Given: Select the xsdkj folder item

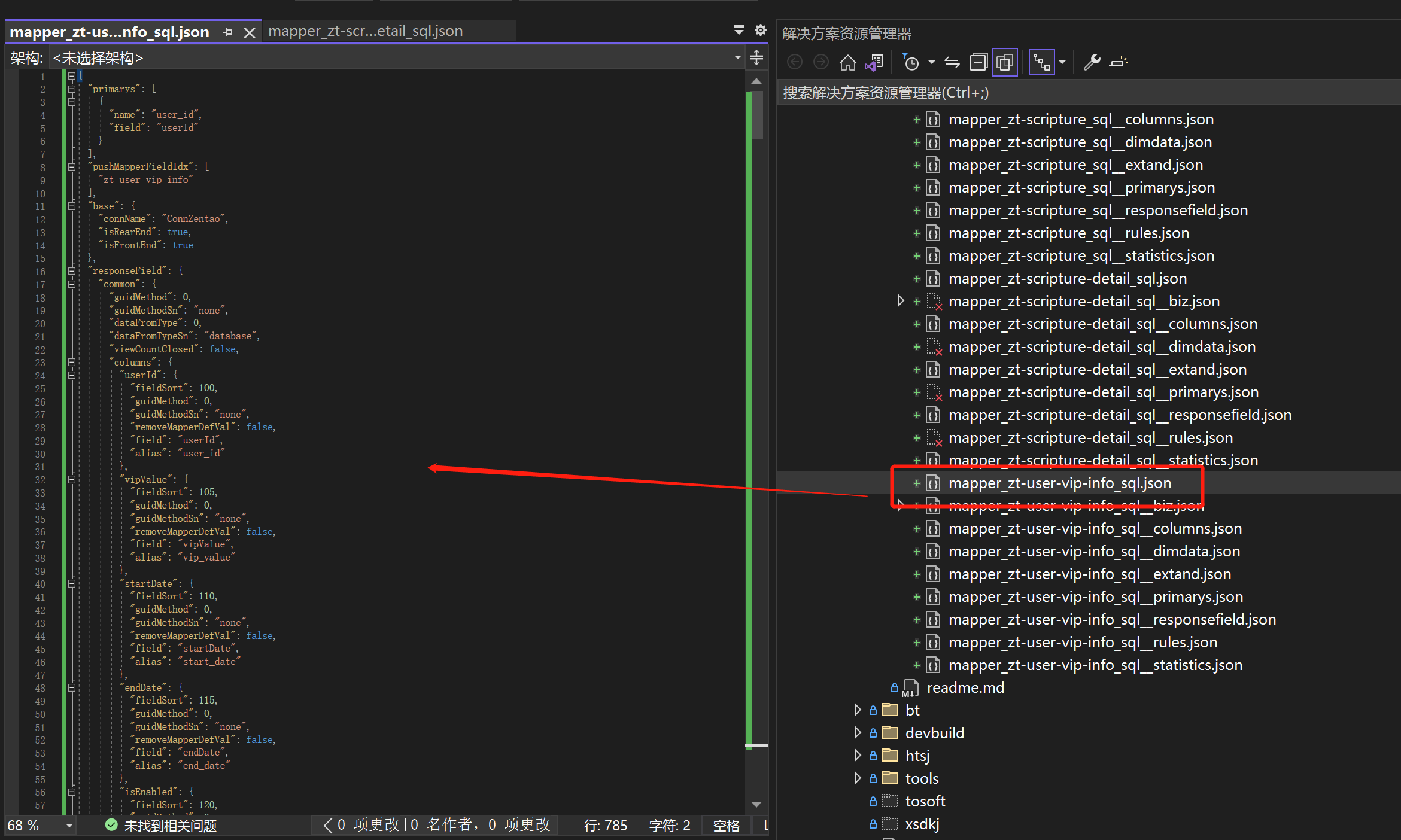Looking at the screenshot, I should coord(922,824).
